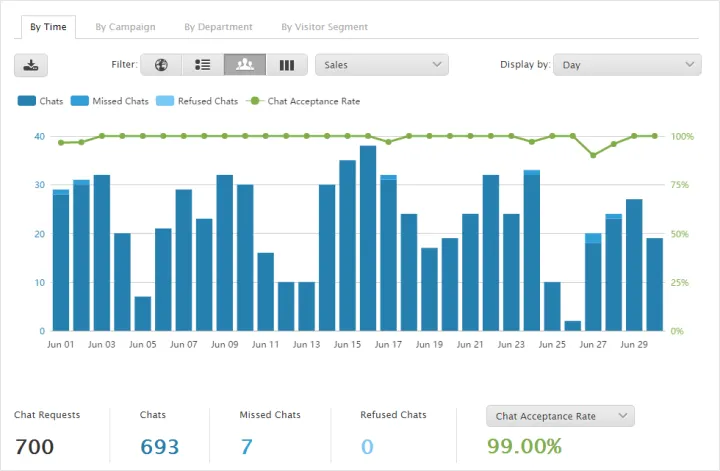
Task: Toggle Missed Chats series in legend
Action: 111,101
